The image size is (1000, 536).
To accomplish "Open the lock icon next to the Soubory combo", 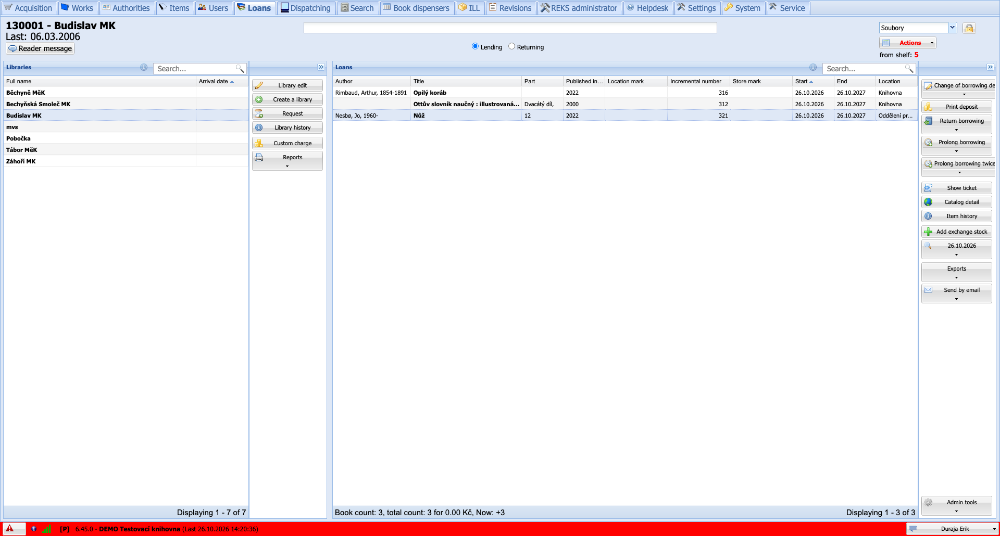I will click(x=969, y=28).
